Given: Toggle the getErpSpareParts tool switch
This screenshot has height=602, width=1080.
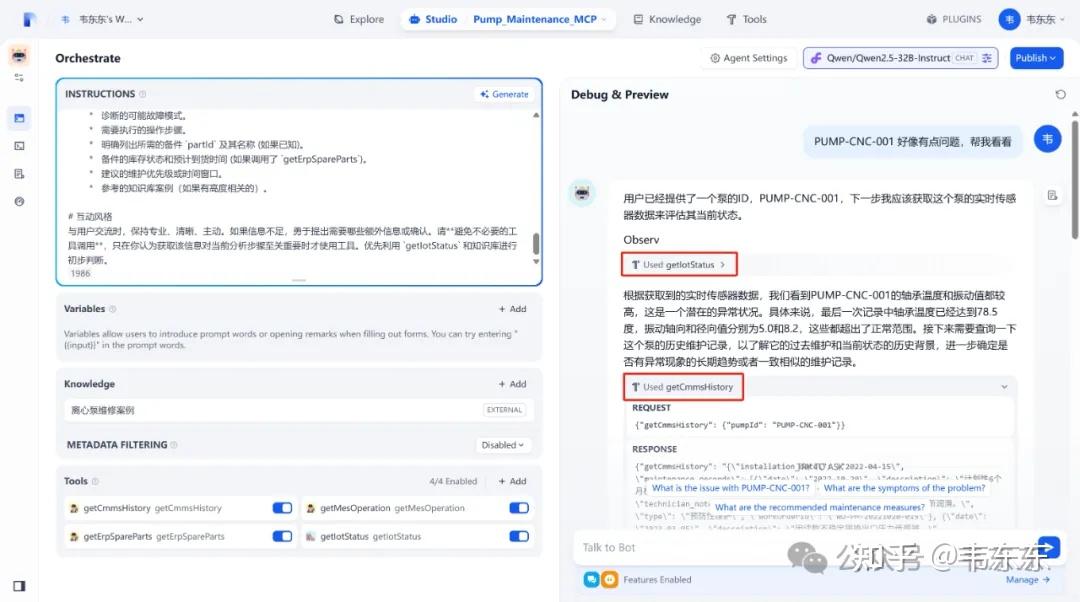Looking at the screenshot, I should tap(282, 537).
